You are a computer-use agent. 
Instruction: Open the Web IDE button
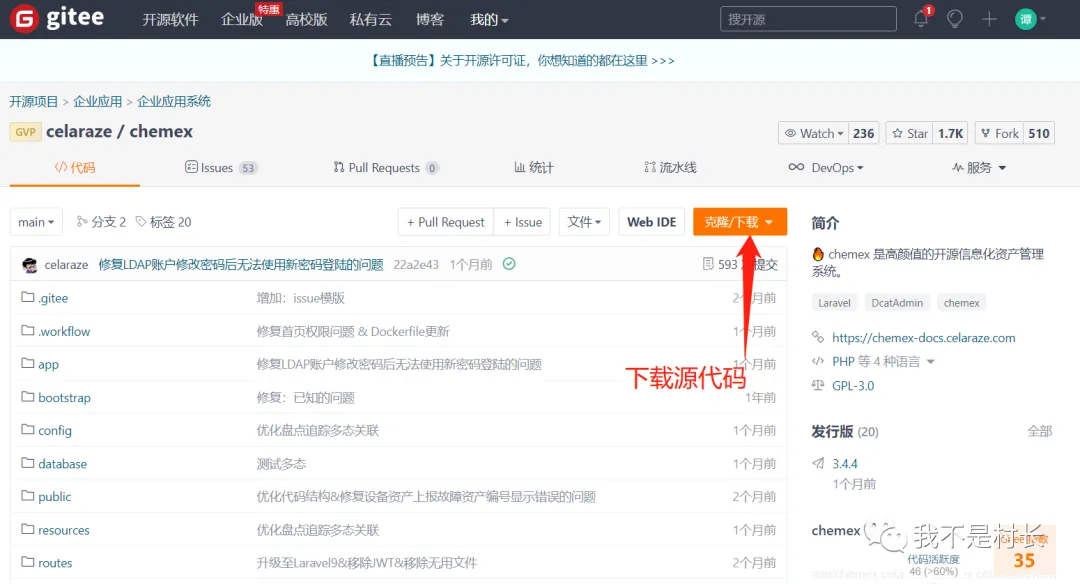click(x=651, y=222)
